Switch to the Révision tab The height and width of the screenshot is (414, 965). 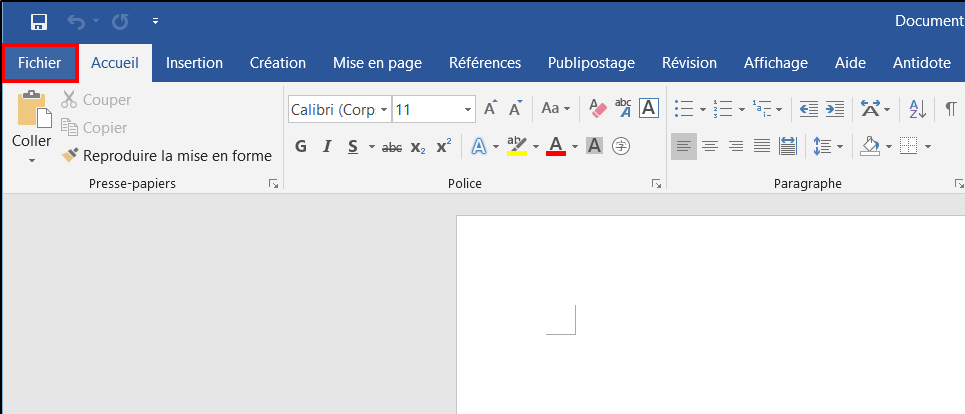(x=689, y=63)
